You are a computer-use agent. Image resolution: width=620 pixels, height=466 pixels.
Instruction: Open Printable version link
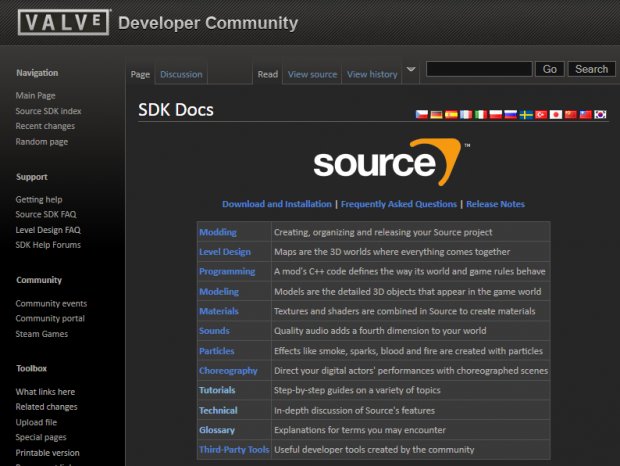[47, 453]
